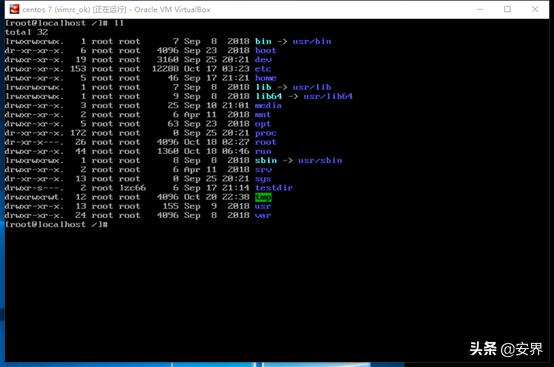Click the etc directory name

[263, 69]
